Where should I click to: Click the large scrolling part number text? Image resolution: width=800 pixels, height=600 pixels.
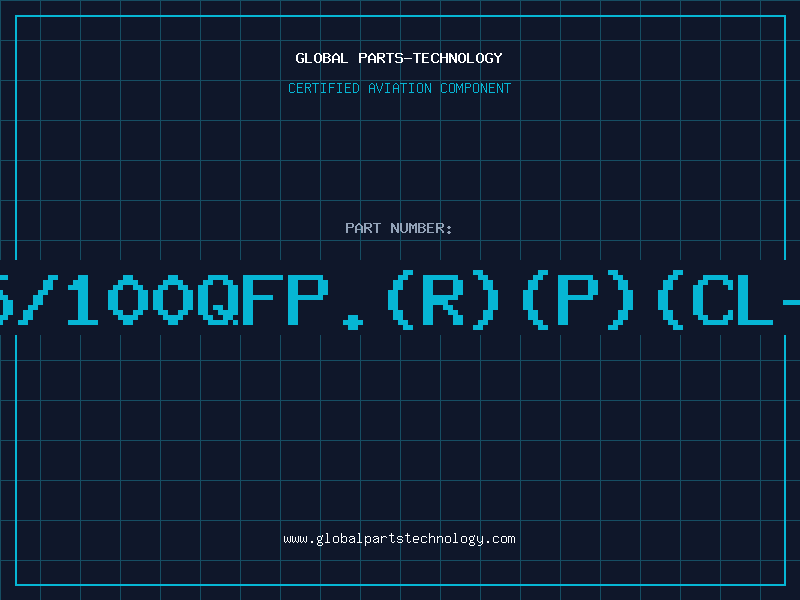[x=400, y=299]
